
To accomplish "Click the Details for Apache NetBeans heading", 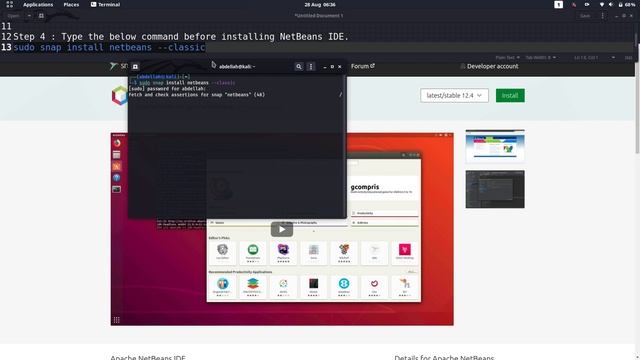I will pos(444,357).
